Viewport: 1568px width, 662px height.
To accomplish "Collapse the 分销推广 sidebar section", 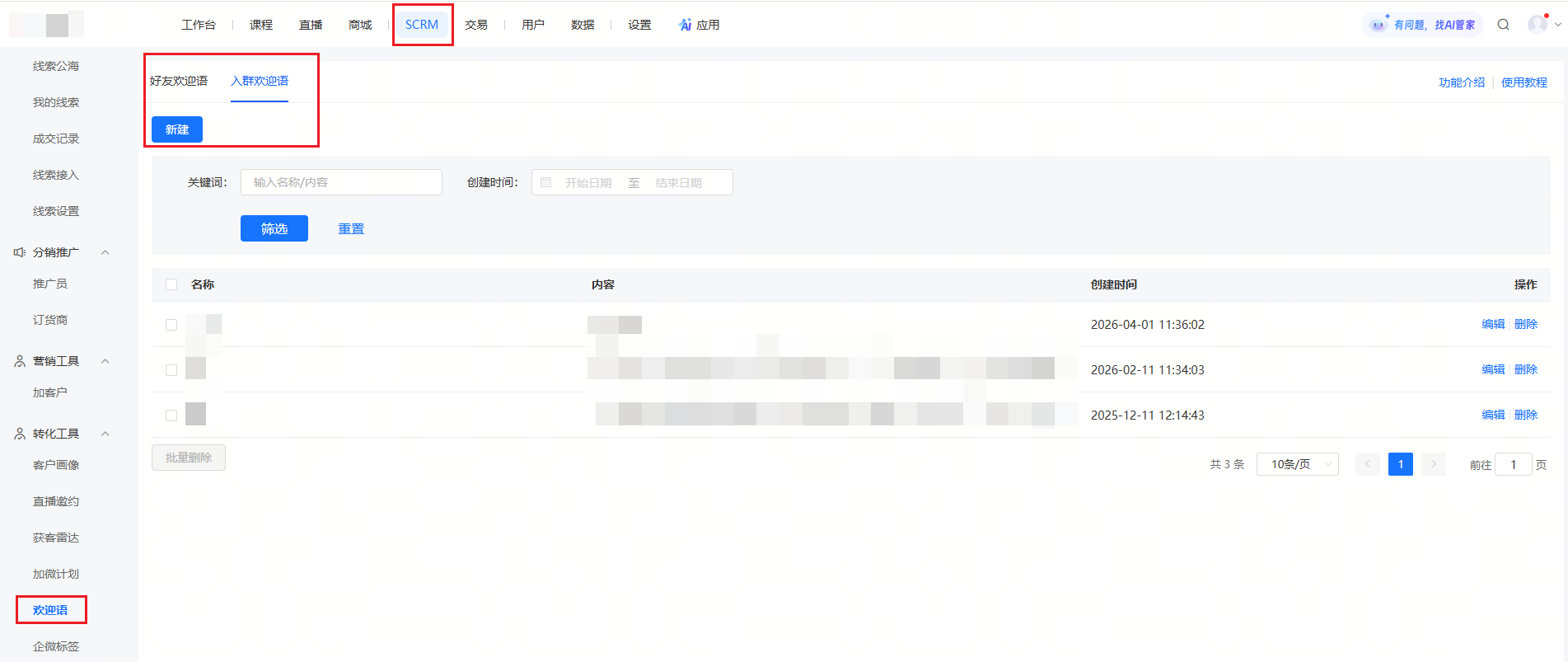I will [105, 252].
